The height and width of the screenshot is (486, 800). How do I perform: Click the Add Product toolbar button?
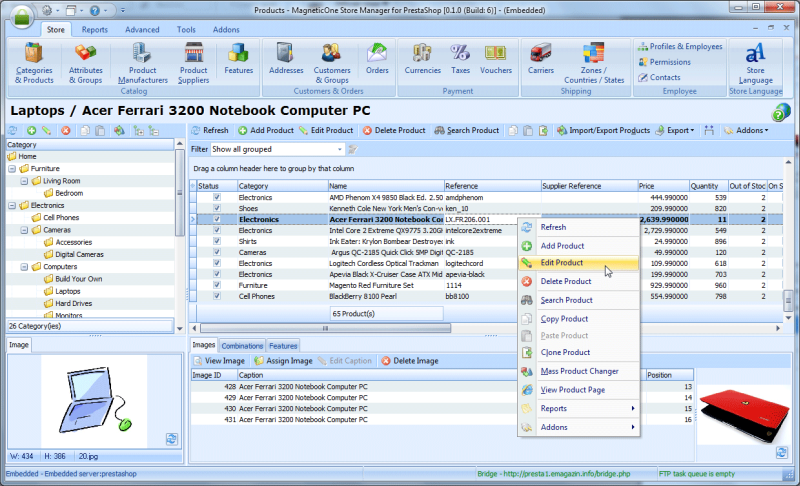266,131
